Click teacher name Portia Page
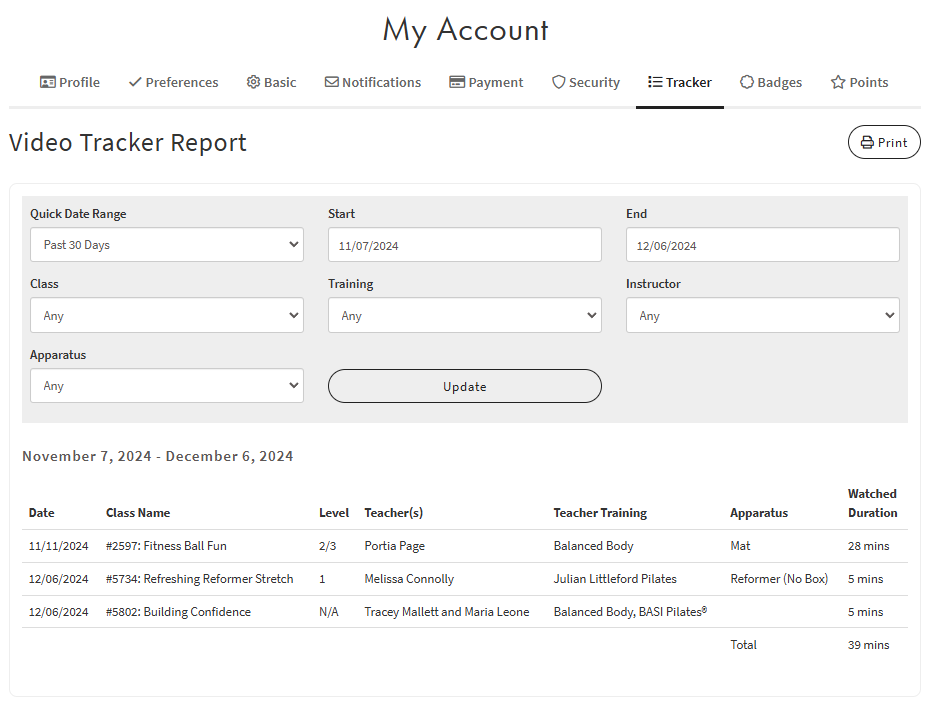The height and width of the screenshot is (720, 934). 394,546
